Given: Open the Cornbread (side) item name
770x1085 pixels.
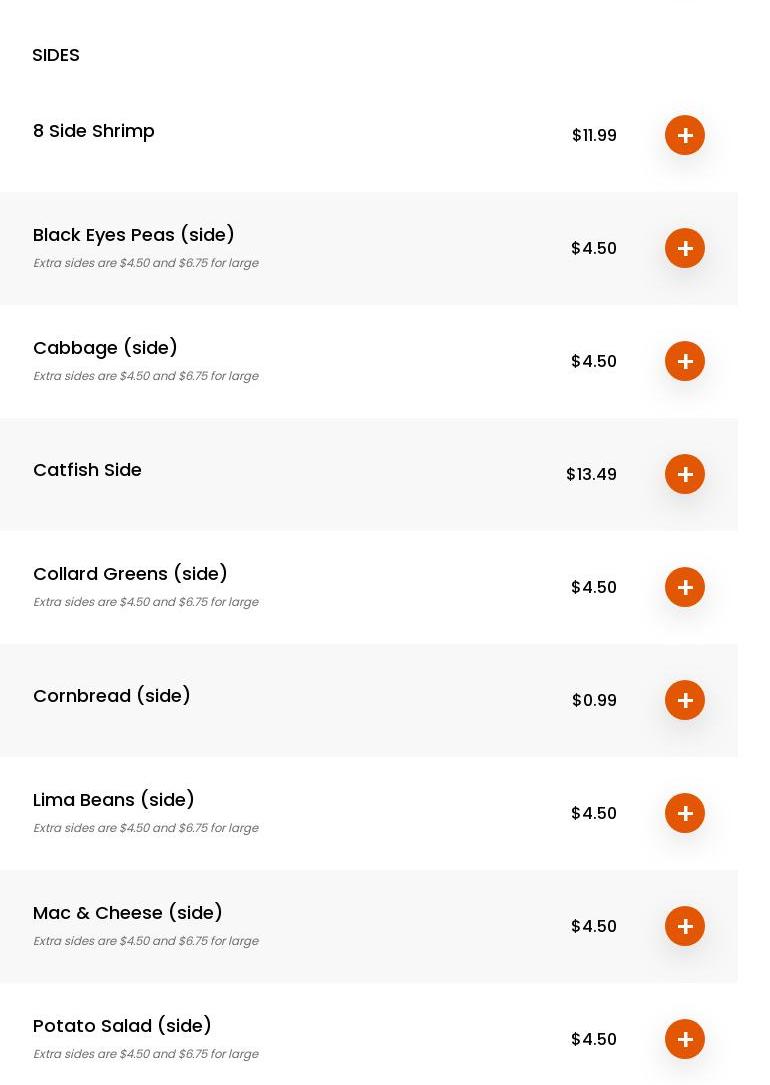Looking at the screenshot, I should point(112,696).
